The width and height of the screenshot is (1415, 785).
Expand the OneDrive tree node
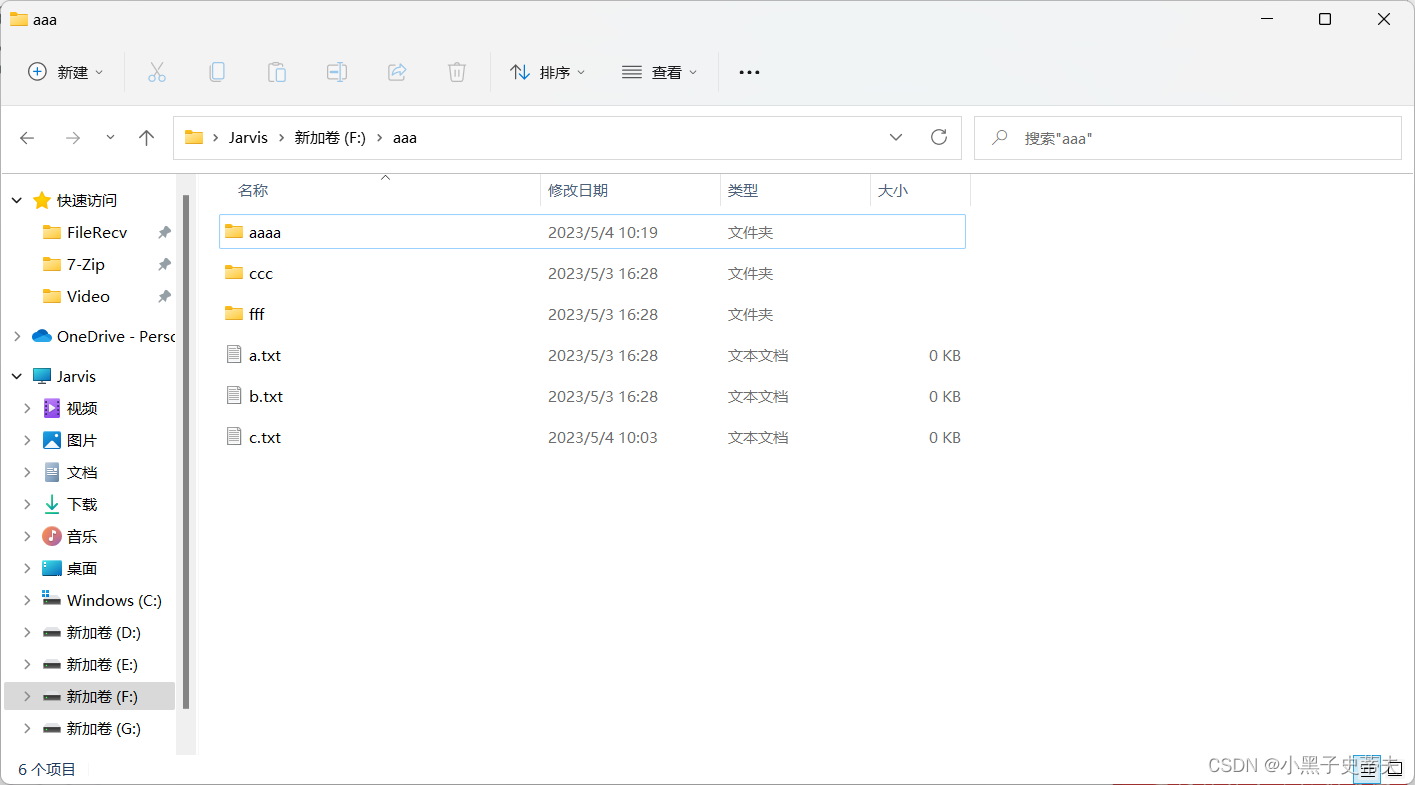click(17, 336)
